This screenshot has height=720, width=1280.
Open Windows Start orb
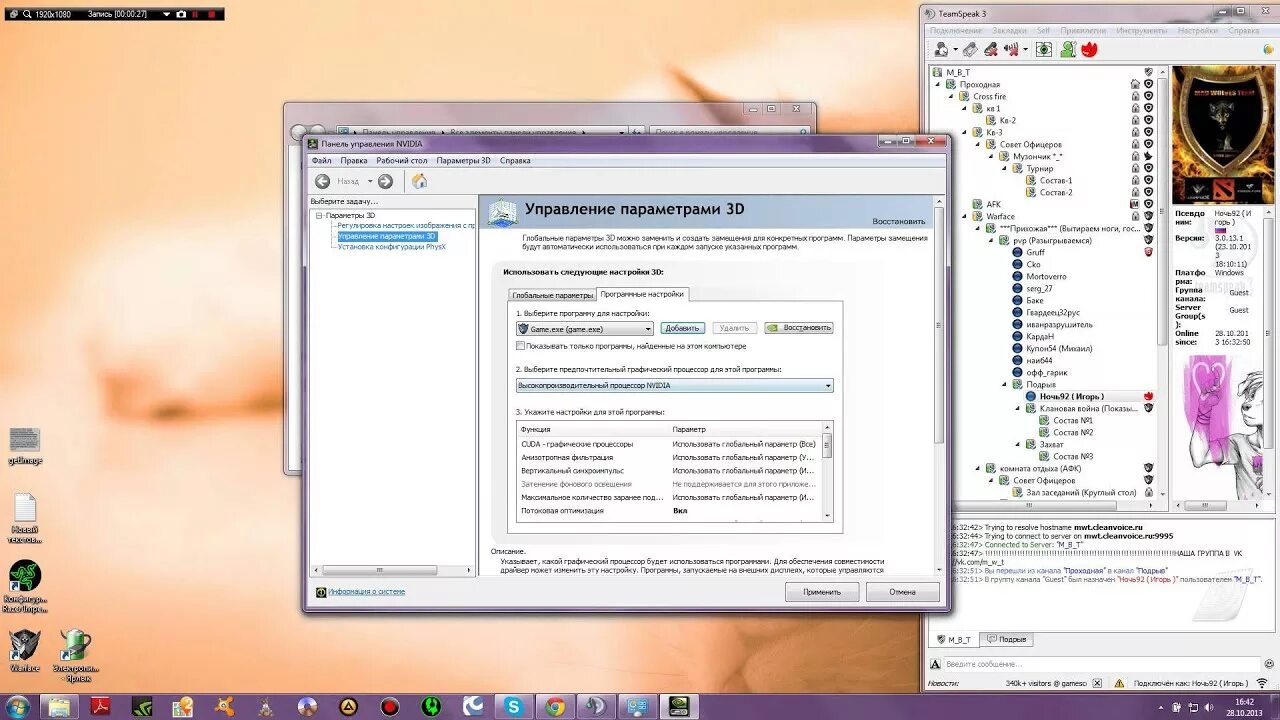pos(17,706)
